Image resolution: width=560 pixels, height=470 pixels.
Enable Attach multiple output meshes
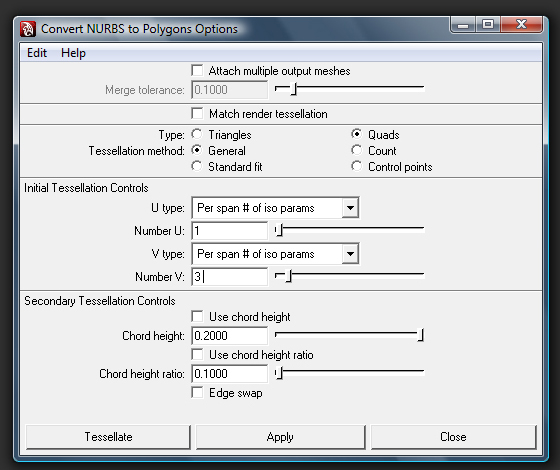coord(197,70)
